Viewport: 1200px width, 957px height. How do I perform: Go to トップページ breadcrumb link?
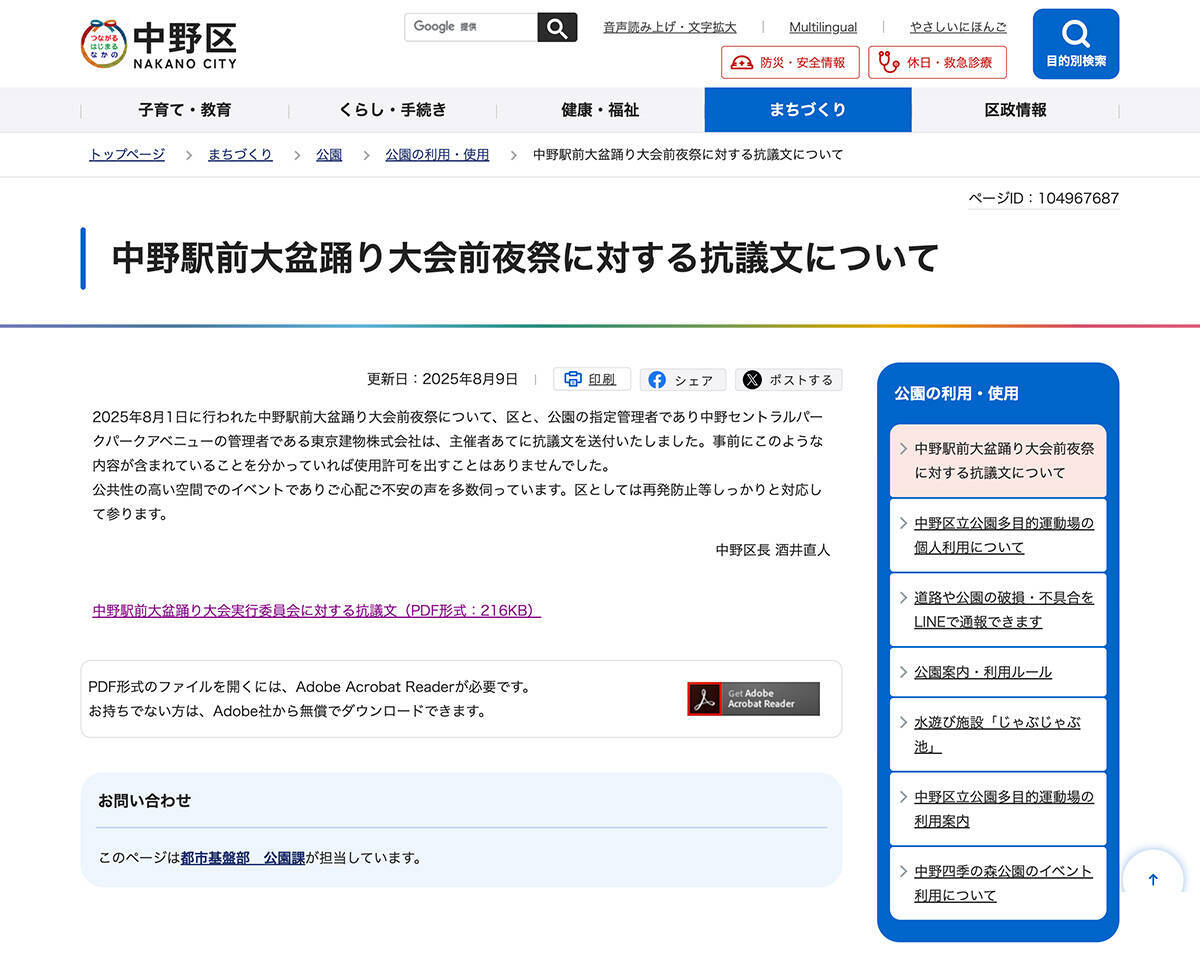pyautogui.click(x=127, y=155)
